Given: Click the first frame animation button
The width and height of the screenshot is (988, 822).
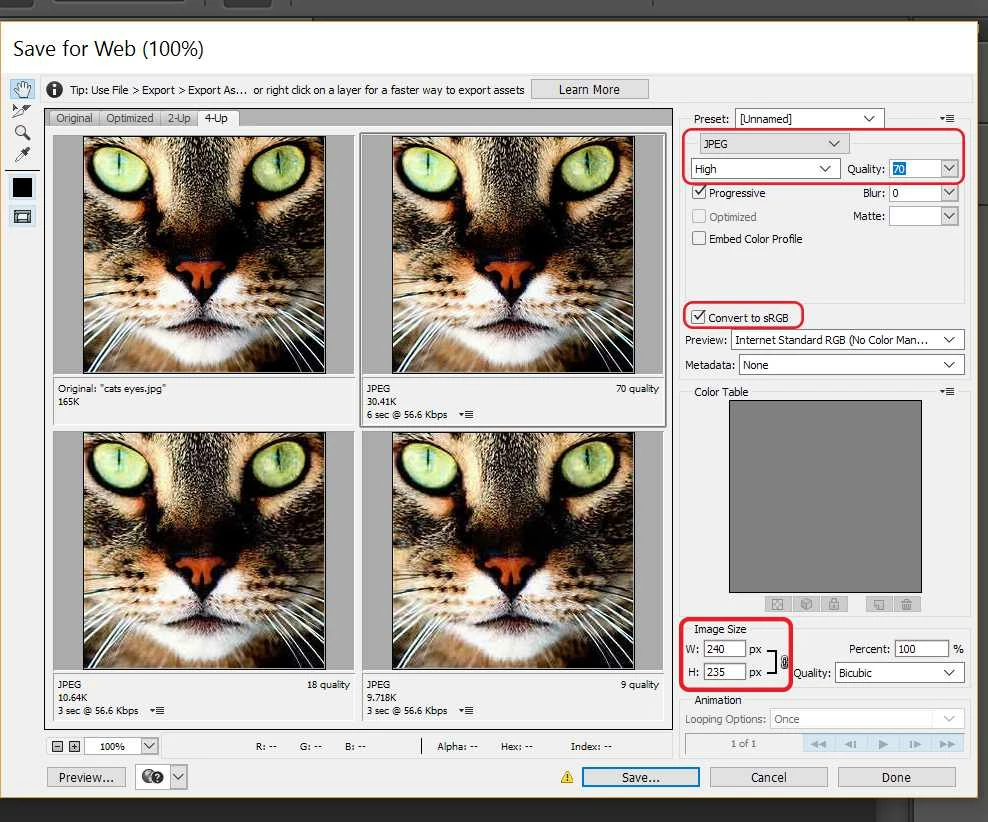Looking at the screenshot, I should click(819, 744).
